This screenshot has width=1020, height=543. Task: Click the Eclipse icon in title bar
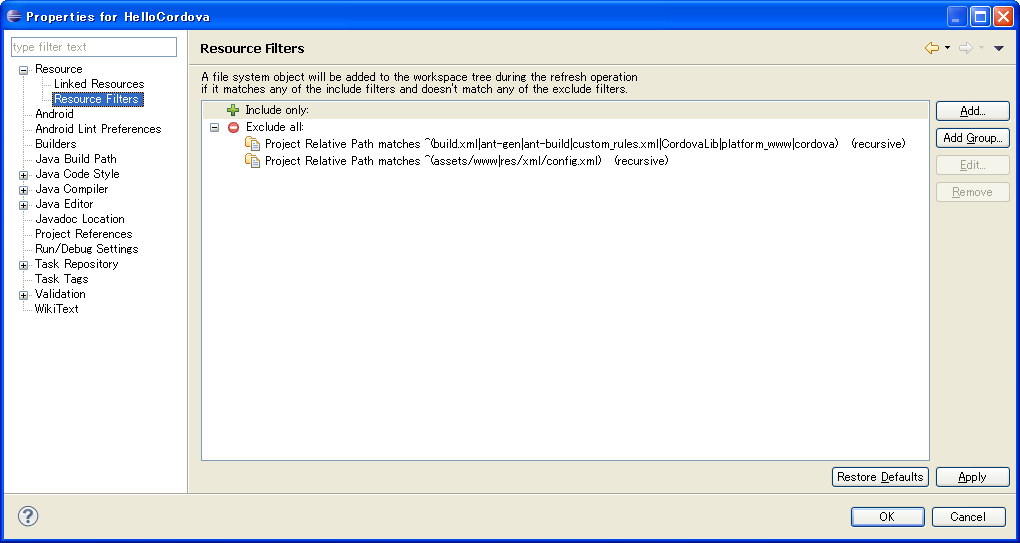pos(13,16)
